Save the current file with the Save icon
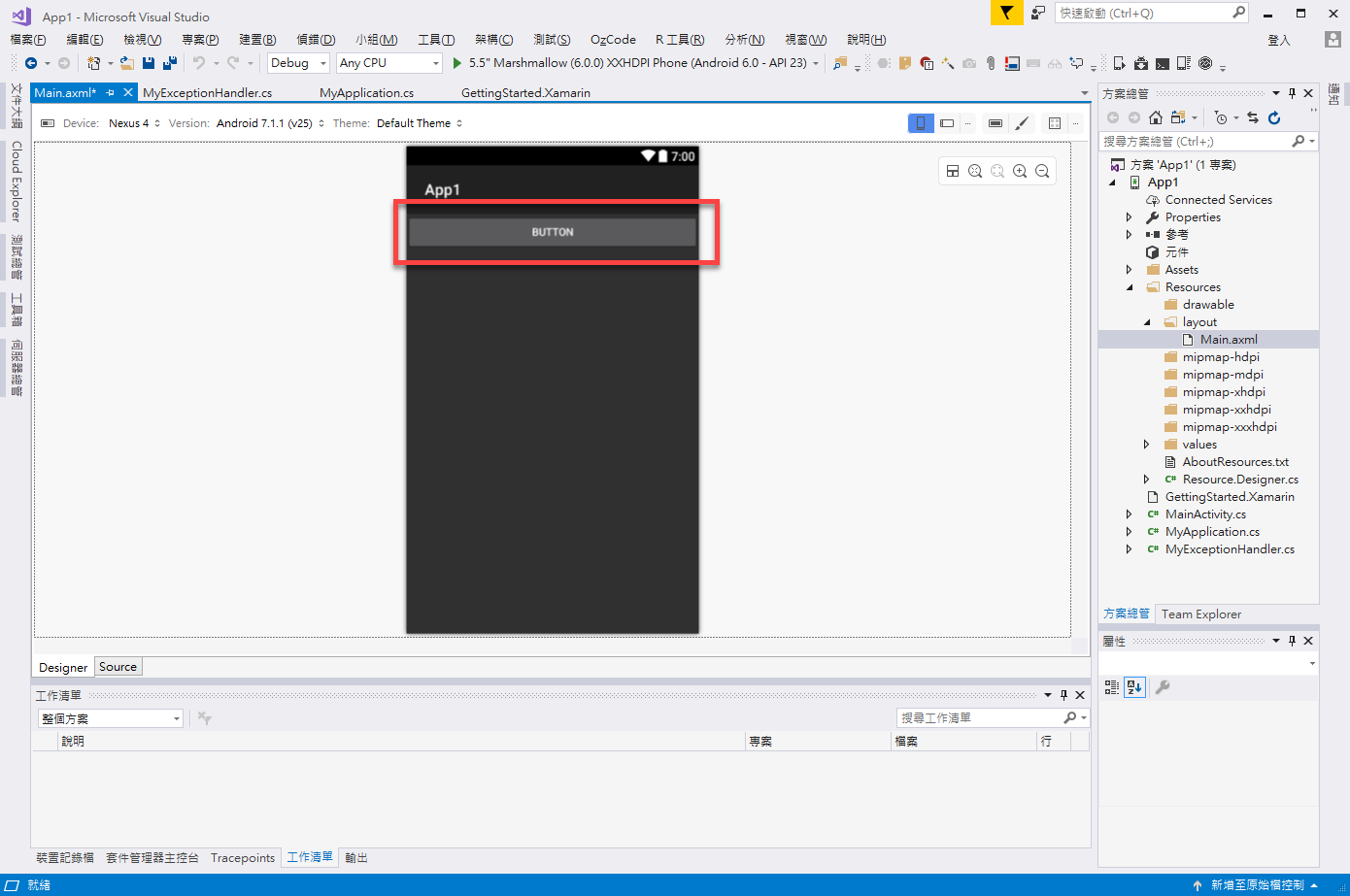The height and width of the screenshot is (896, 1350). 149,63
